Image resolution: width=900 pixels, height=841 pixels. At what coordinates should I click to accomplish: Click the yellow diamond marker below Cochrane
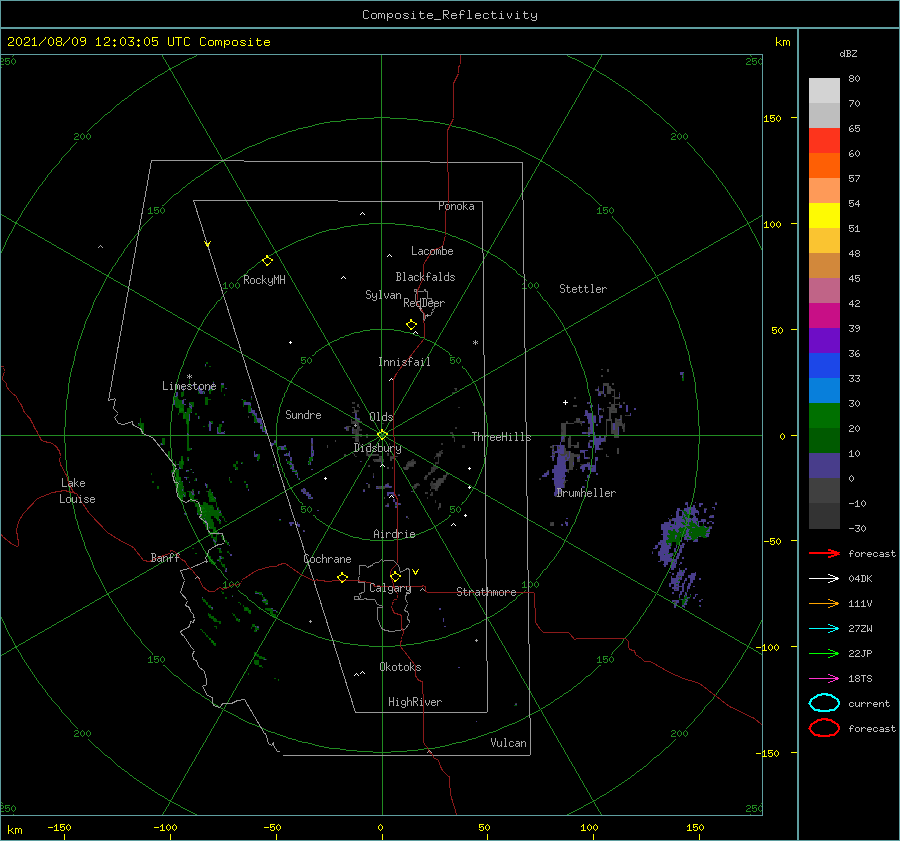tap(342, 578)
